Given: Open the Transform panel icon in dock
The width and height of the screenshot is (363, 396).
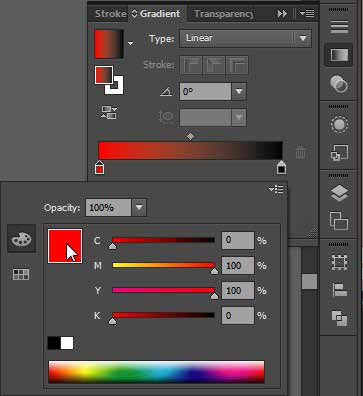Looking at the screenshot, I should (339, 263).
